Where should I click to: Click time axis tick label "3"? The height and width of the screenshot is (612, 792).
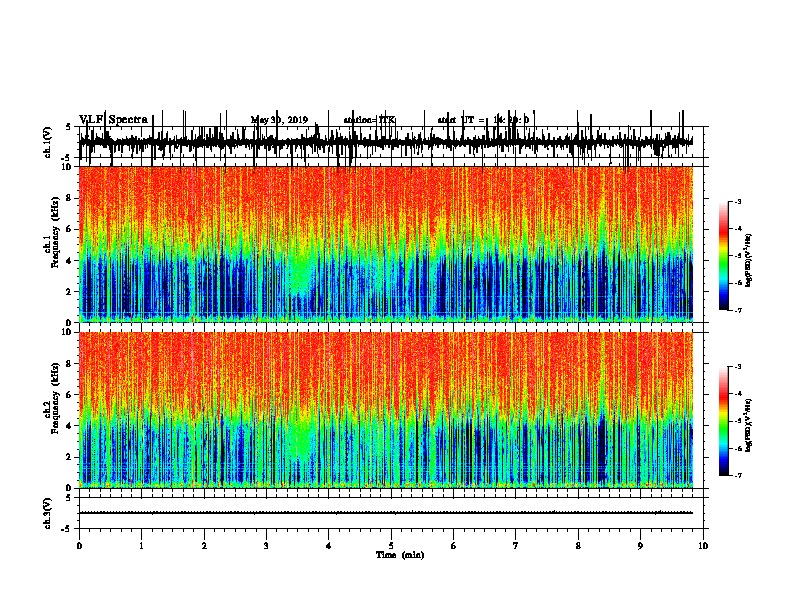266,546
